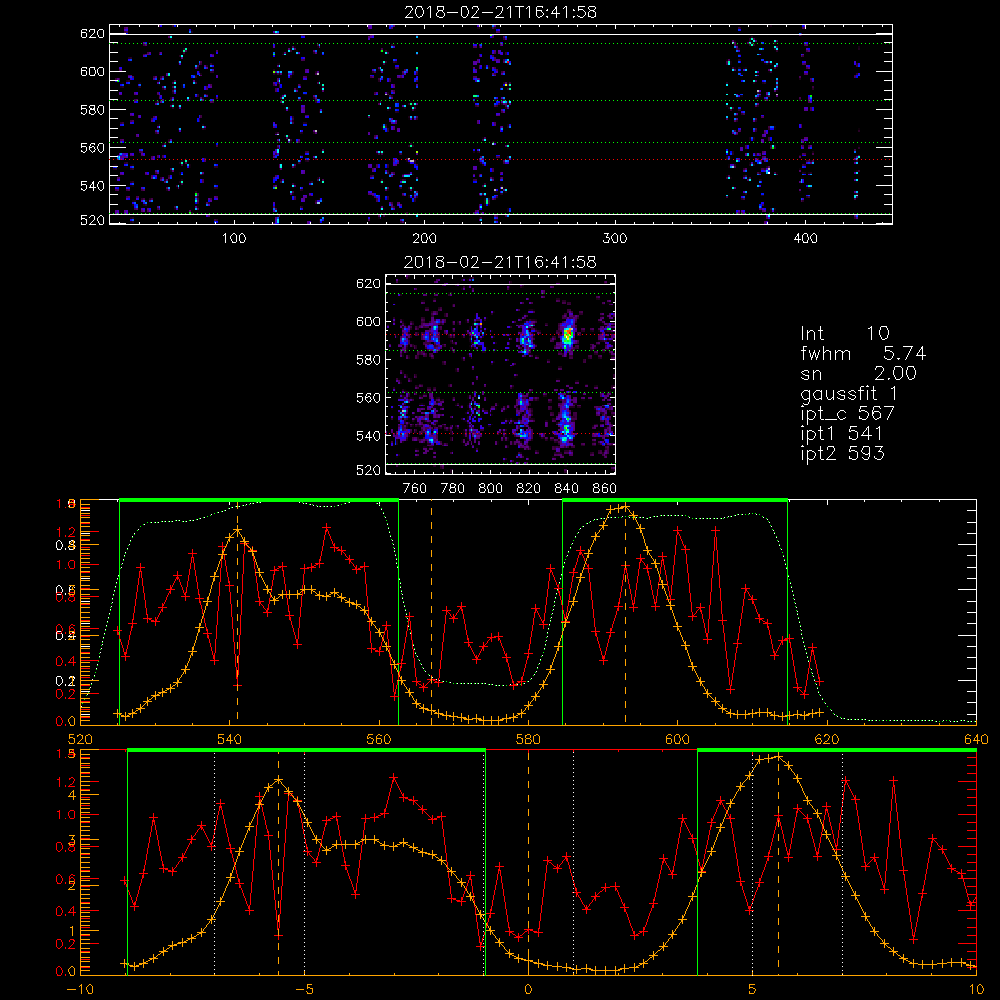Select the 'fwhm 5.74' parameter line
Screen dimensions: 1000x1000
[863, 353]
